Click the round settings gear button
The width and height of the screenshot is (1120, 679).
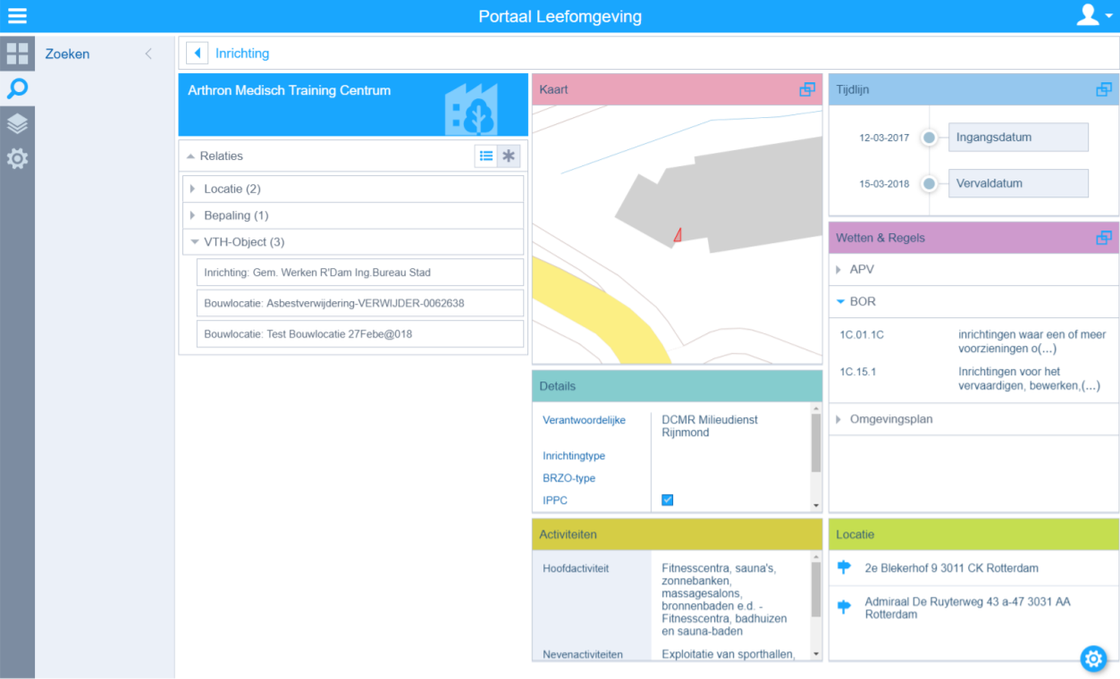tap(1093, 658)
